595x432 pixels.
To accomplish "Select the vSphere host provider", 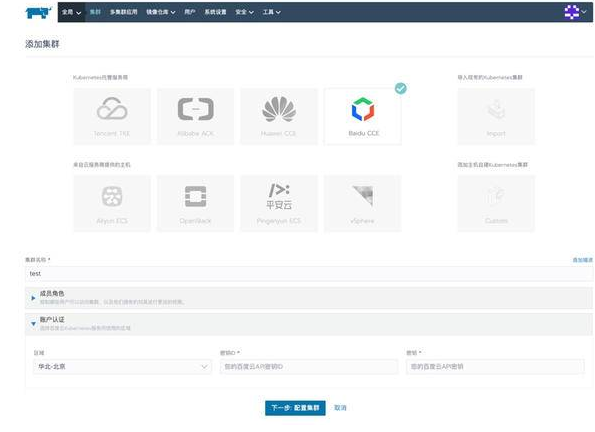I will pos(363,203).
